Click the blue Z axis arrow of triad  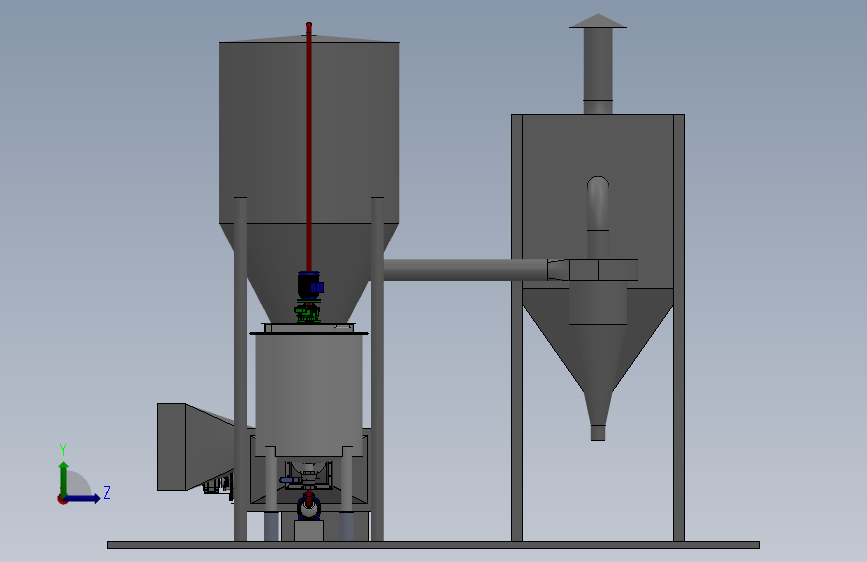(83, 498)
